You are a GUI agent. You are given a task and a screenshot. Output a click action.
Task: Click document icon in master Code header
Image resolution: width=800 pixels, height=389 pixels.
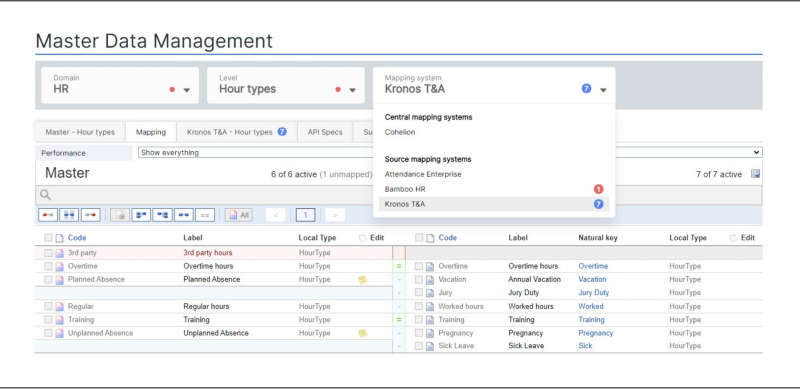tap(59, 238)
